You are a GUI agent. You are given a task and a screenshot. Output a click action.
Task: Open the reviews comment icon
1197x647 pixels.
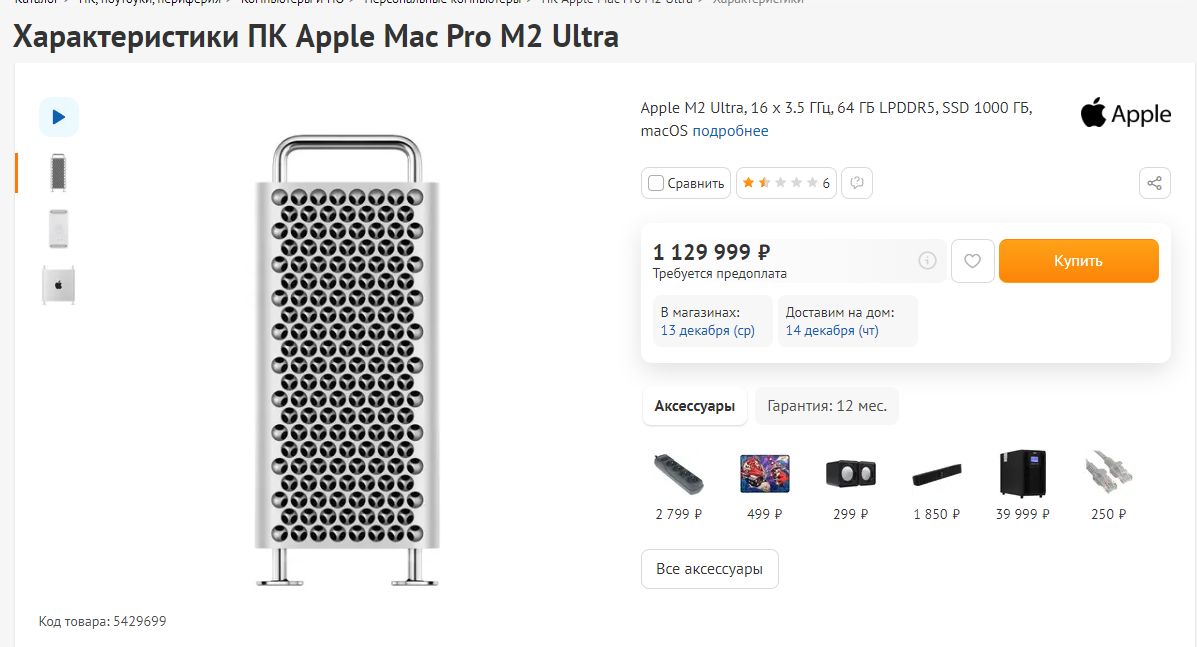857,183
